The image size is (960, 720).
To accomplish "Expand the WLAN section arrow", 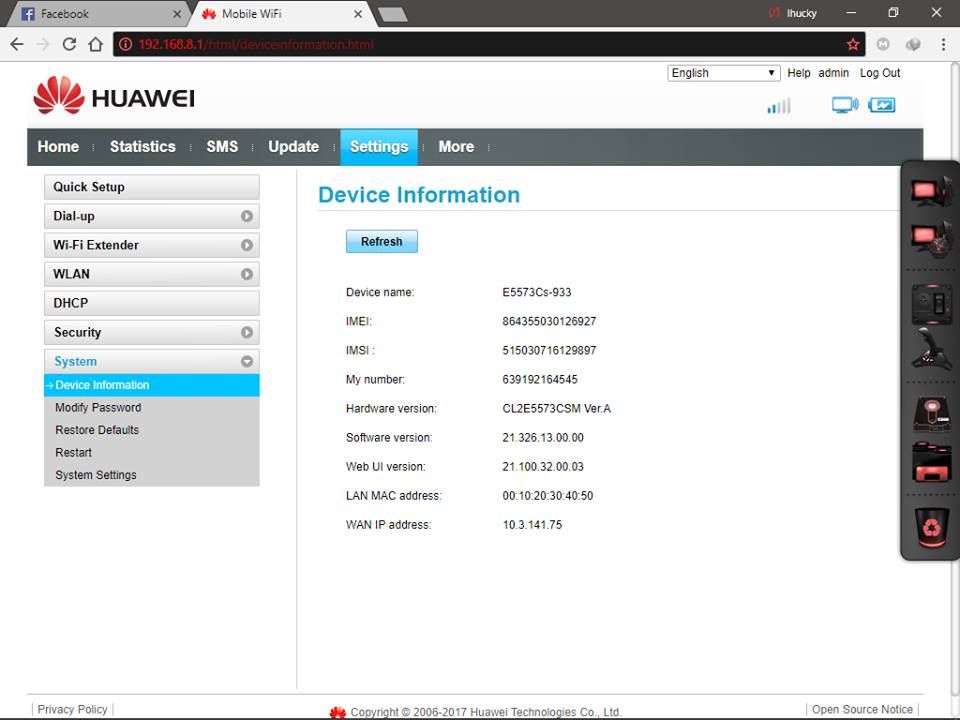I will tap(247, 274).
